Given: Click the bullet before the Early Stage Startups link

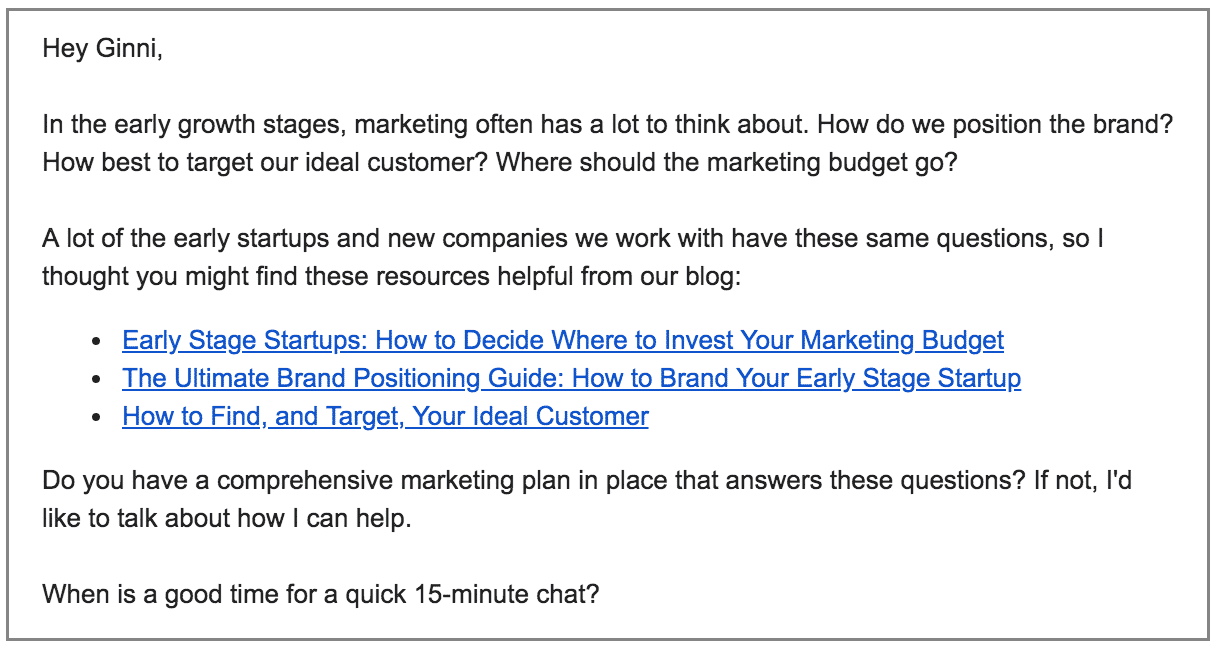Looking at the screenshot, I should coord(96,342).
